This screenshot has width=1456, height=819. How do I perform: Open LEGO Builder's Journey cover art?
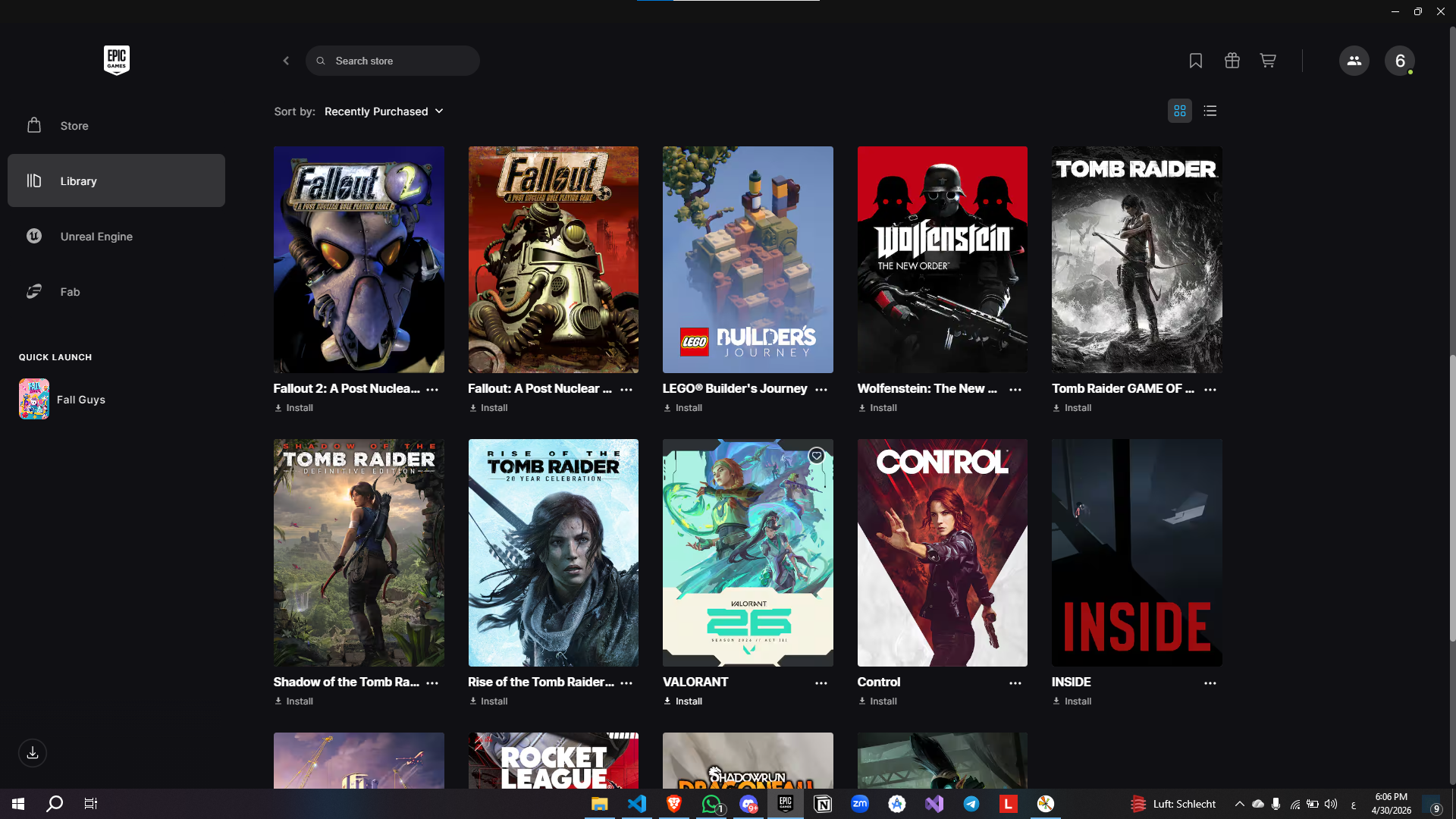(x=748, y=259)
